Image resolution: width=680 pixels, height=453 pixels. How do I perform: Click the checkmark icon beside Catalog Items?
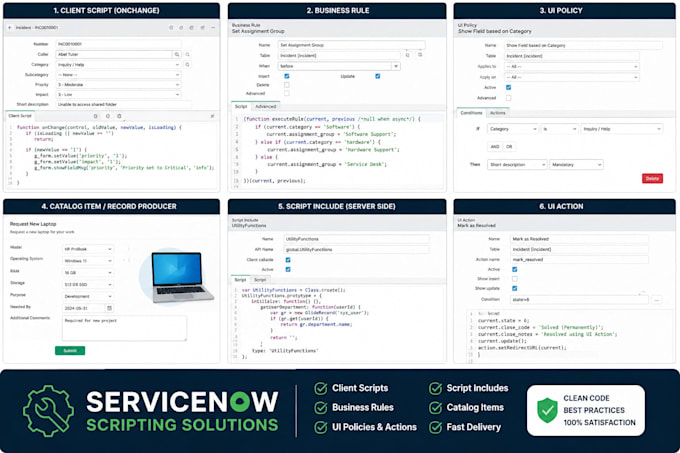(x=435, y=408)
